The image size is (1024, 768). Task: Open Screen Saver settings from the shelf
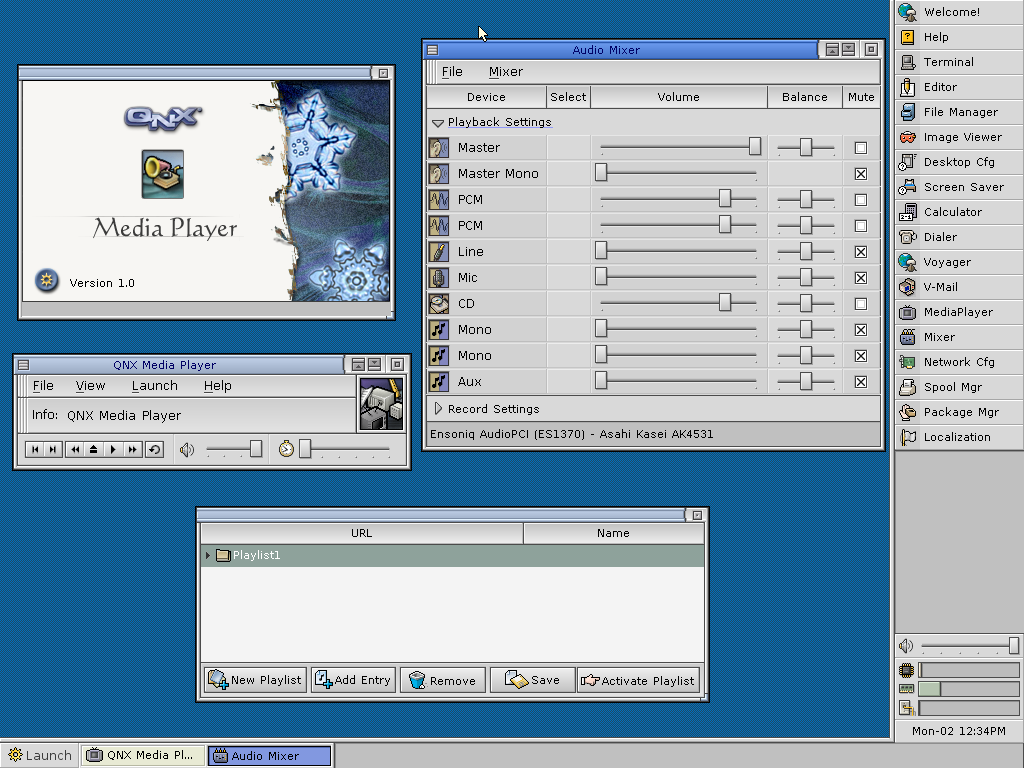tap(959, 187)
